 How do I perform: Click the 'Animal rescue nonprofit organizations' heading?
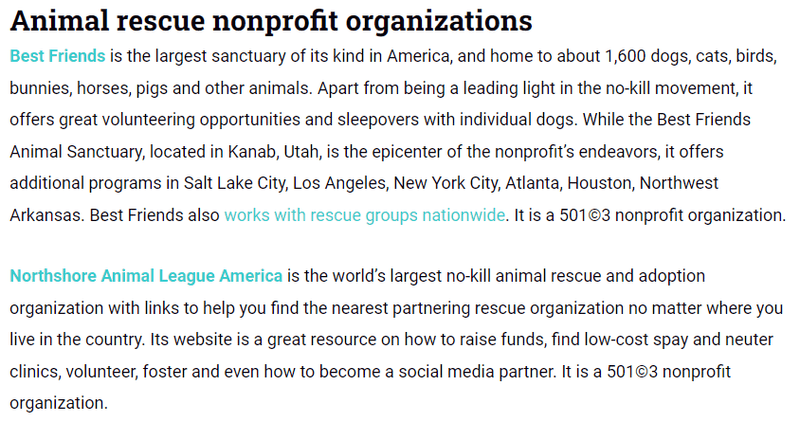[271, 20]
